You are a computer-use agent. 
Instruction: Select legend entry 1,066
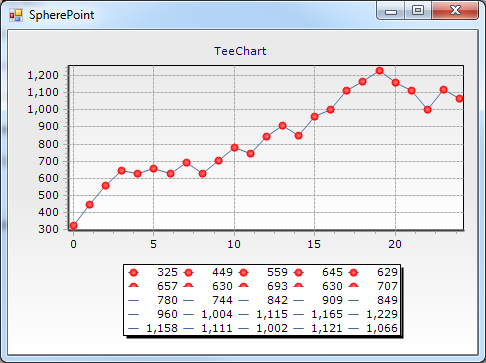pyautogui.click(x=382, y=328)
